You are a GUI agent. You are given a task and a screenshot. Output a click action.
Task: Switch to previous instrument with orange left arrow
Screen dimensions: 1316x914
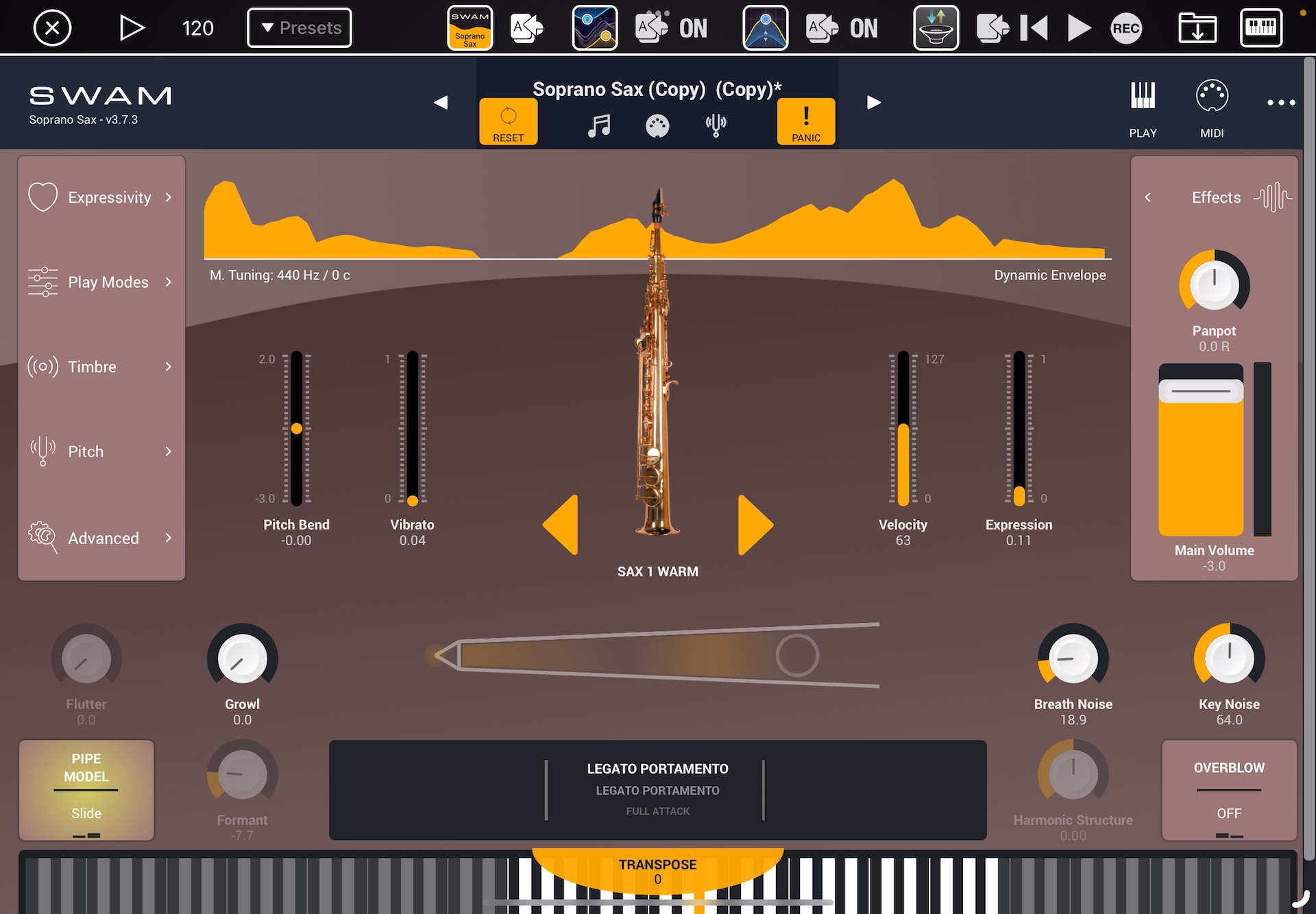pyautogui.click(x=561, y=525)
